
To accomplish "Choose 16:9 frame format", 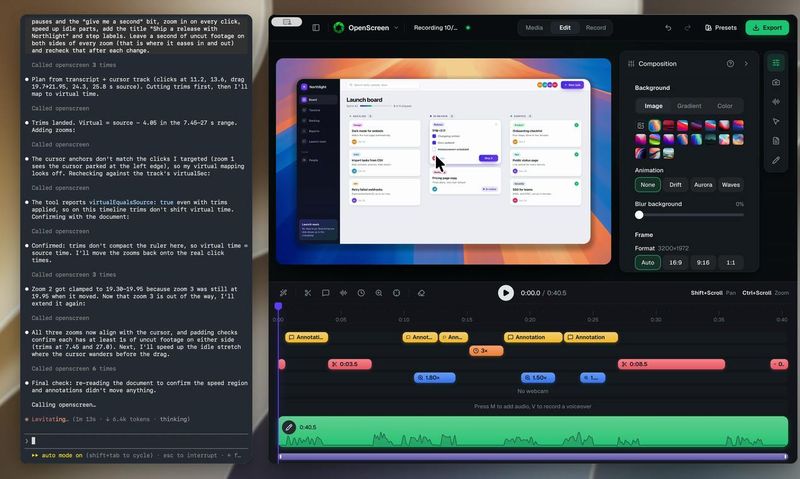I will [x=675, y=263].
